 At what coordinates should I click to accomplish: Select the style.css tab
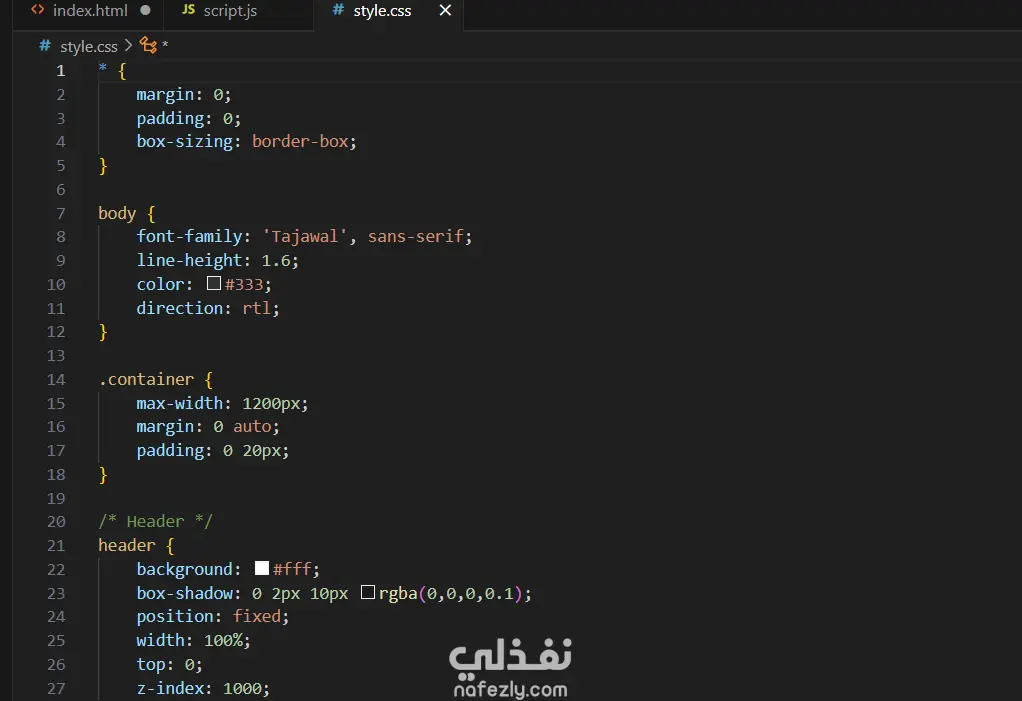382,11
